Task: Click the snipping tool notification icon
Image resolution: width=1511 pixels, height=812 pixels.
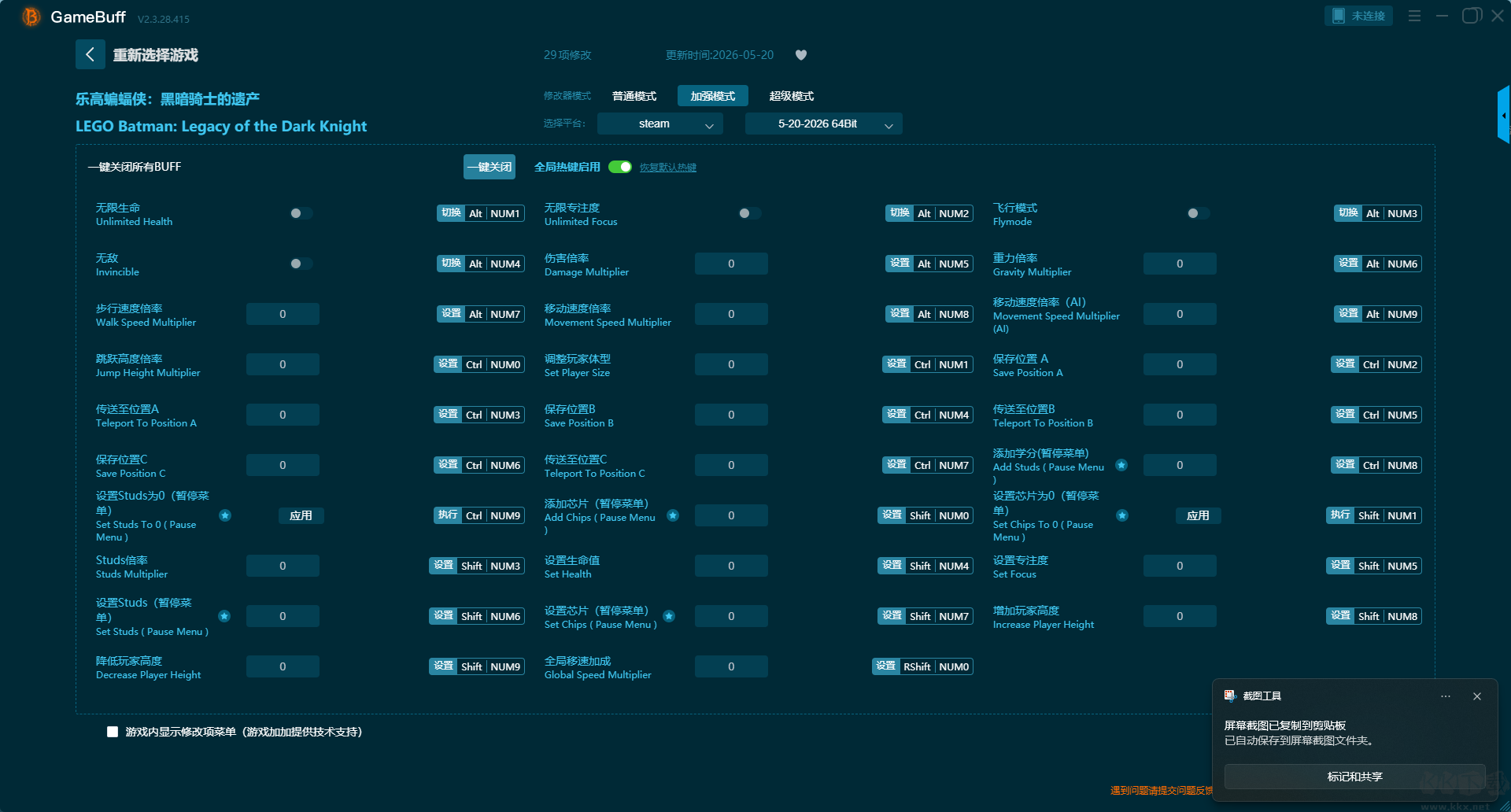Action: tap(1230, 696)
